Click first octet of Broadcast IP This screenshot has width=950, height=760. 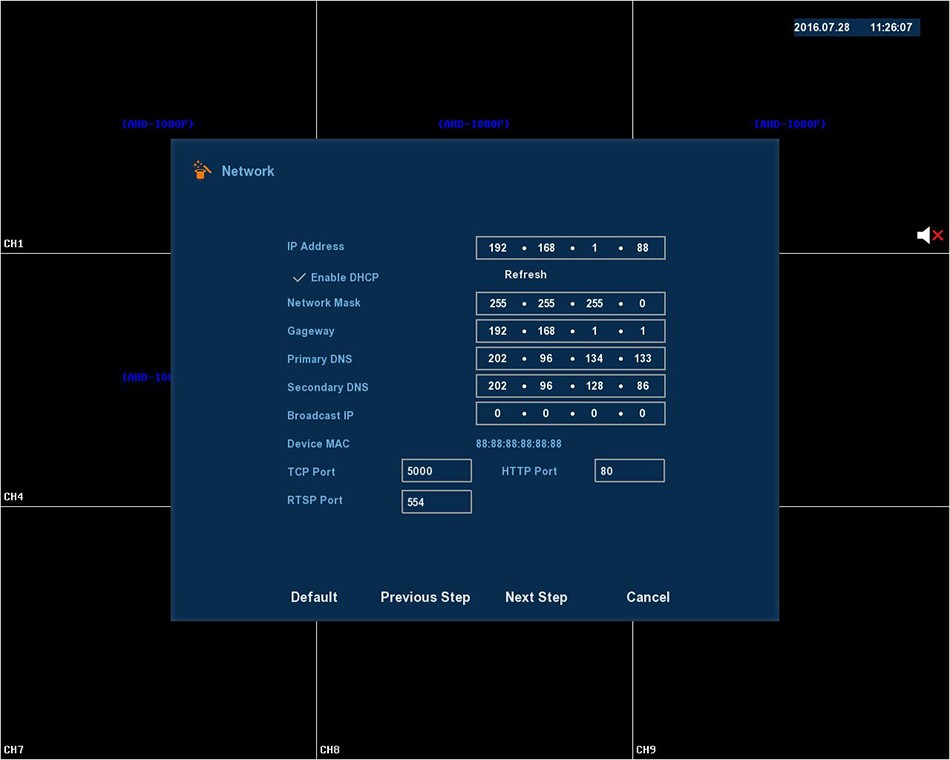[498, 414]
